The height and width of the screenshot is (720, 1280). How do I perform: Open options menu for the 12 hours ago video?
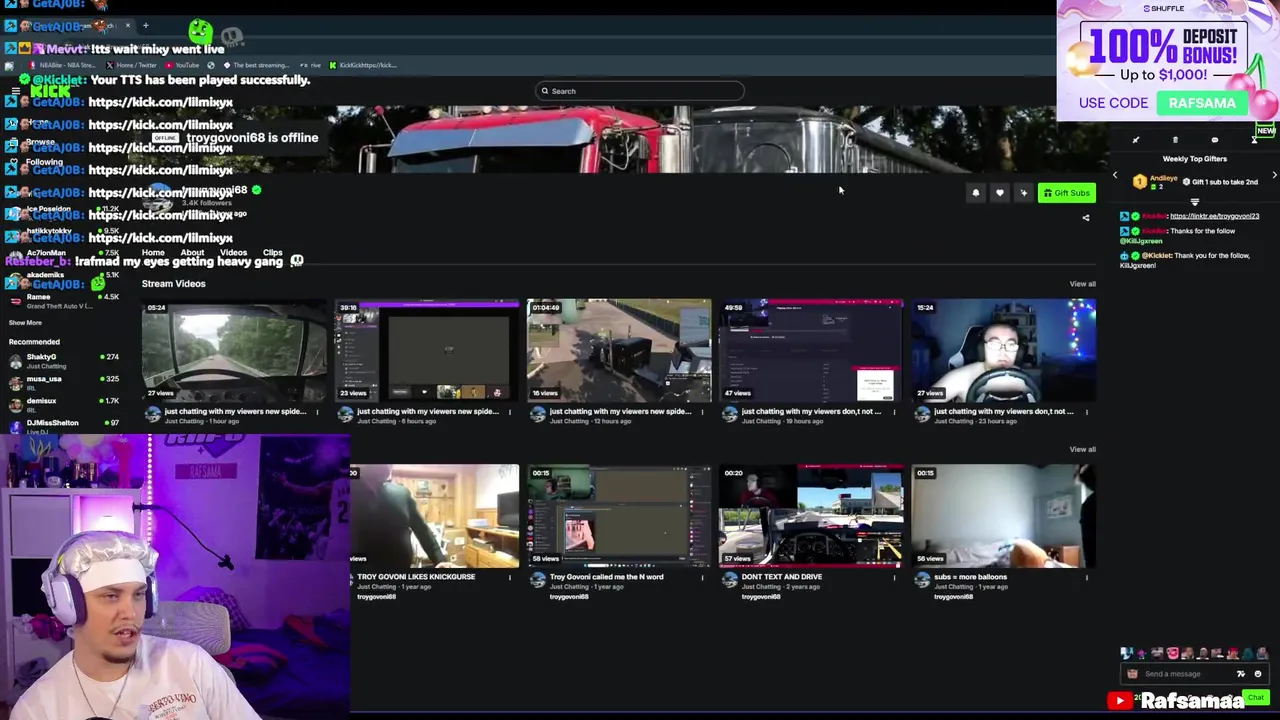point(702,412)
